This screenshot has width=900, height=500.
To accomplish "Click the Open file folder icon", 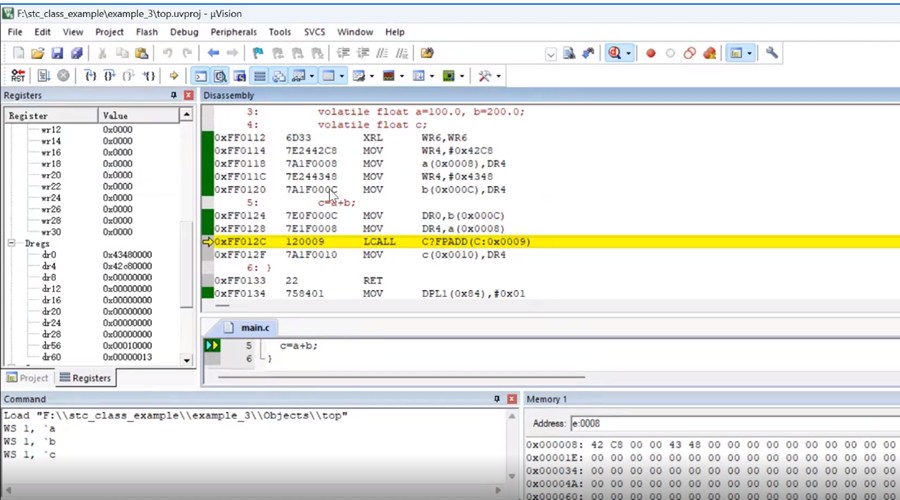I will 38,53.
